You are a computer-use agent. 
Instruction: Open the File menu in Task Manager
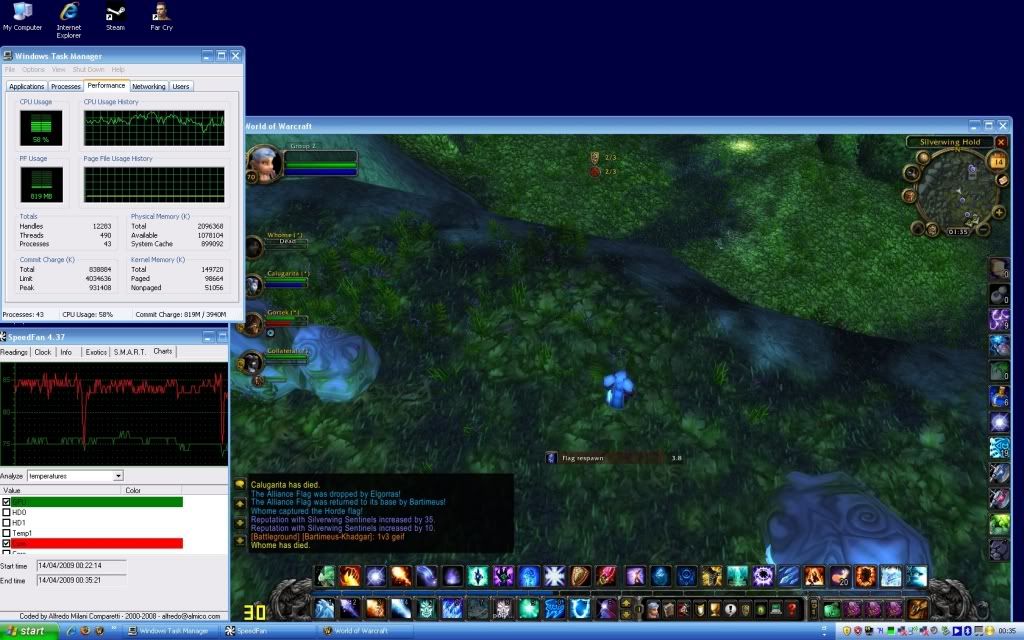click(10, 69)
